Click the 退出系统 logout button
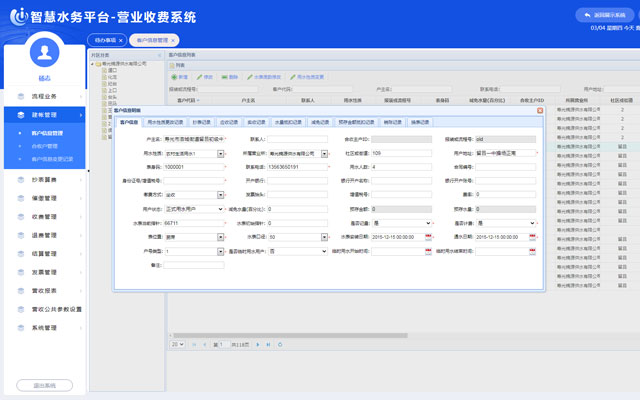Screen dimensions: 640x400 (44, 384)
